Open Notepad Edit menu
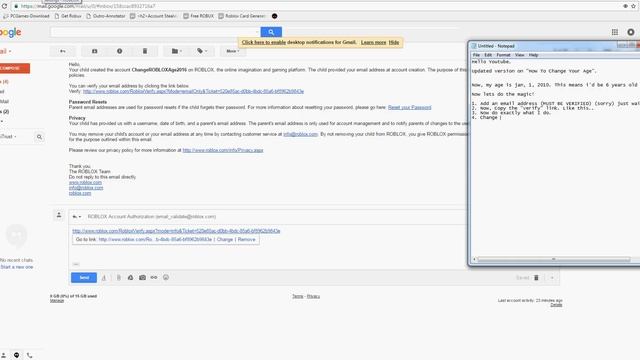640x360 pixels. tap(488, 55)
